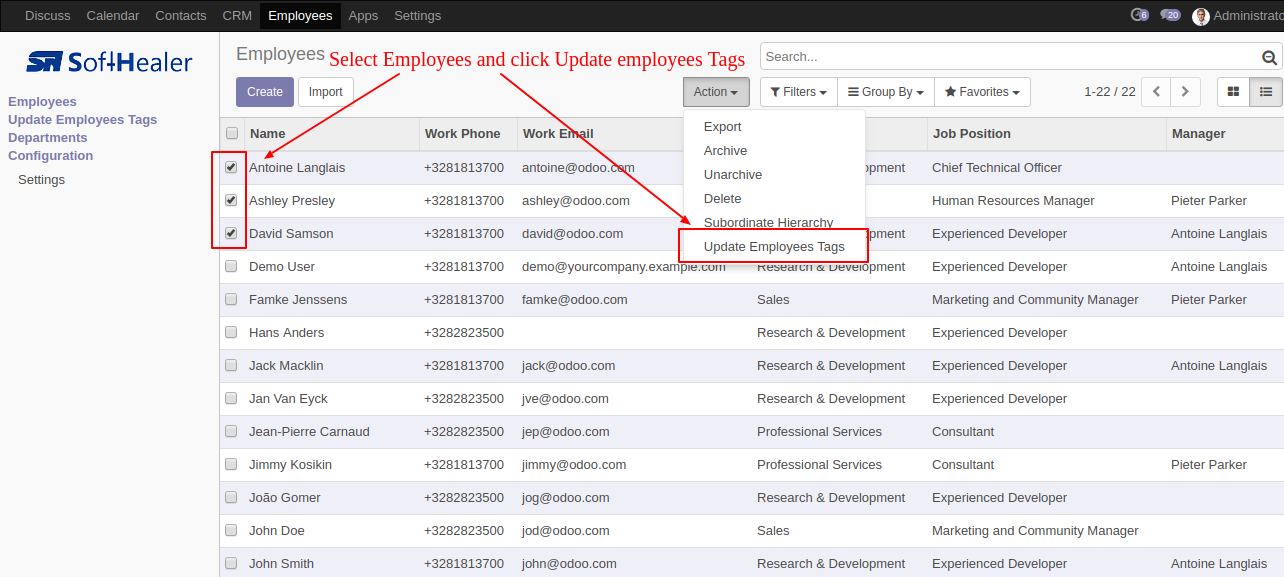Choose Unarchive from Action menu
The height and width of the screenshot is (577, 1284).
pos(774,175)
